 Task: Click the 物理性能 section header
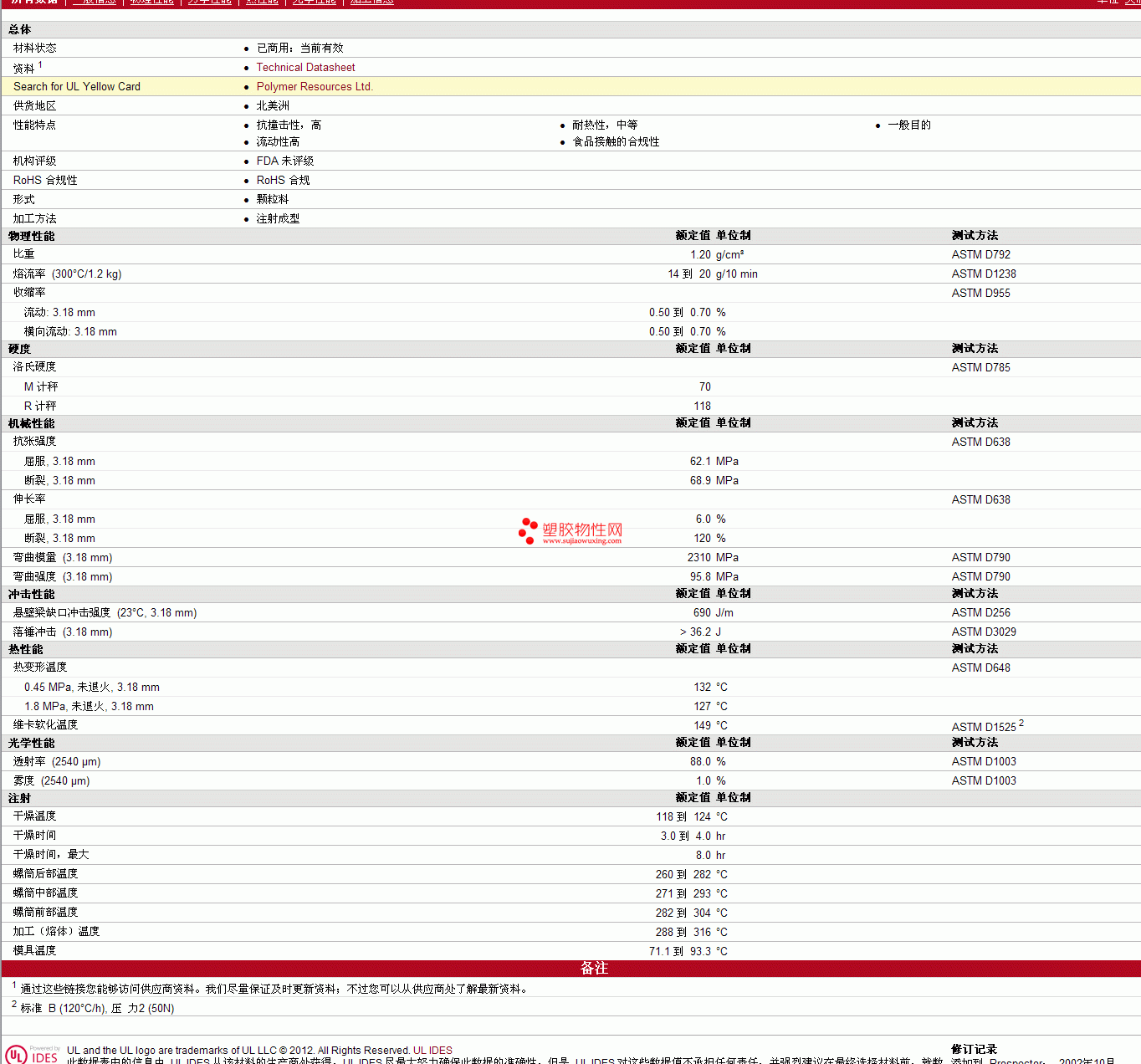coord(32,237)
